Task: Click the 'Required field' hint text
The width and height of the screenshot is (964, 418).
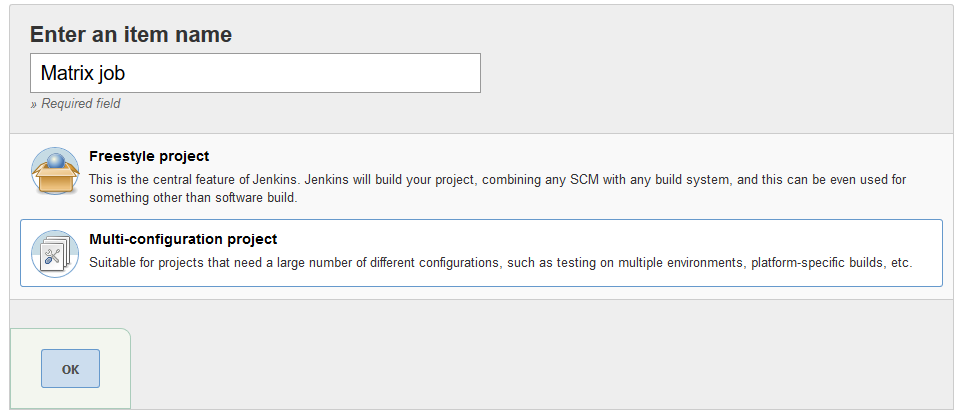Action: coord(75,104)
